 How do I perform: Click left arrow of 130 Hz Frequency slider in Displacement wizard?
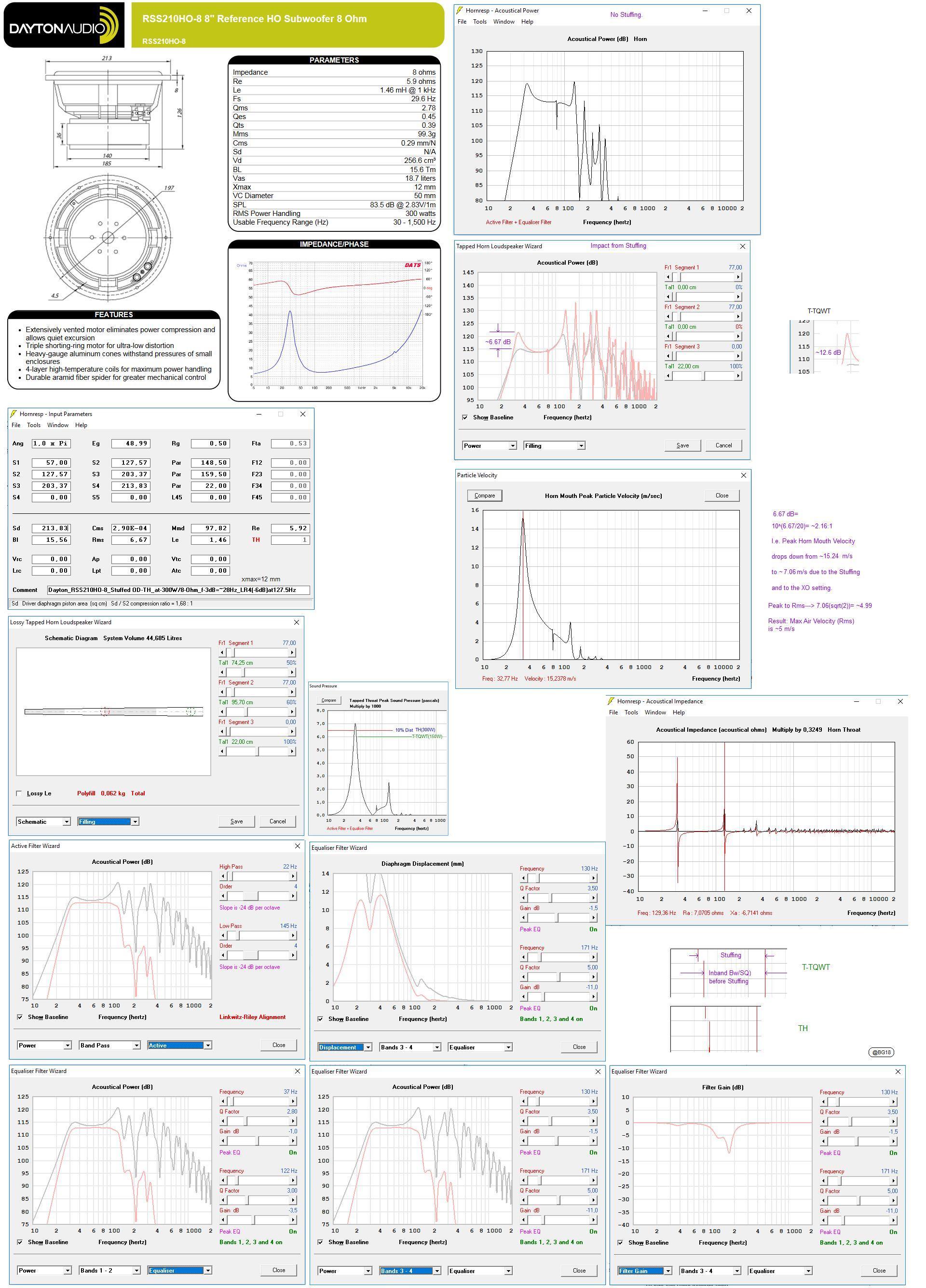[x=523, y=878]
